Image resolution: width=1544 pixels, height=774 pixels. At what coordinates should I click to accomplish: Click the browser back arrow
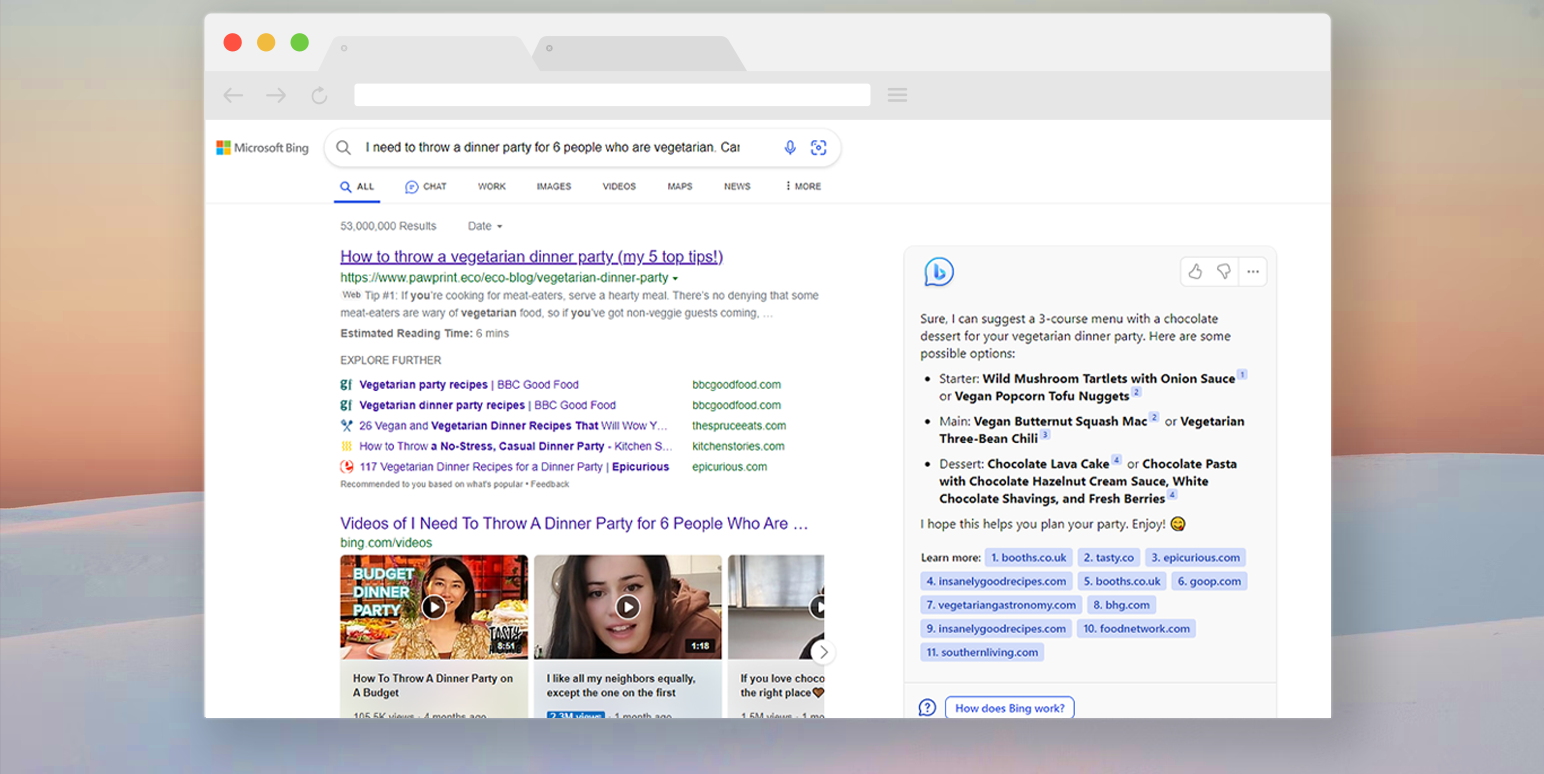233,95
